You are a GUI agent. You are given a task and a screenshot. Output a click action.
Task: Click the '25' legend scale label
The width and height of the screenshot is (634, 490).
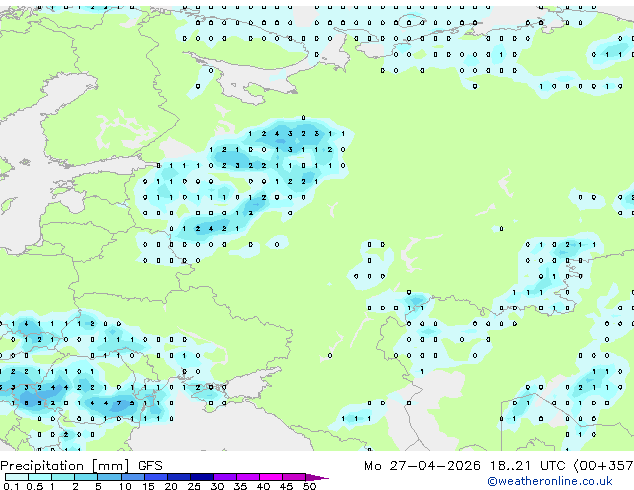pyautogui.click(x=194, y=486)
